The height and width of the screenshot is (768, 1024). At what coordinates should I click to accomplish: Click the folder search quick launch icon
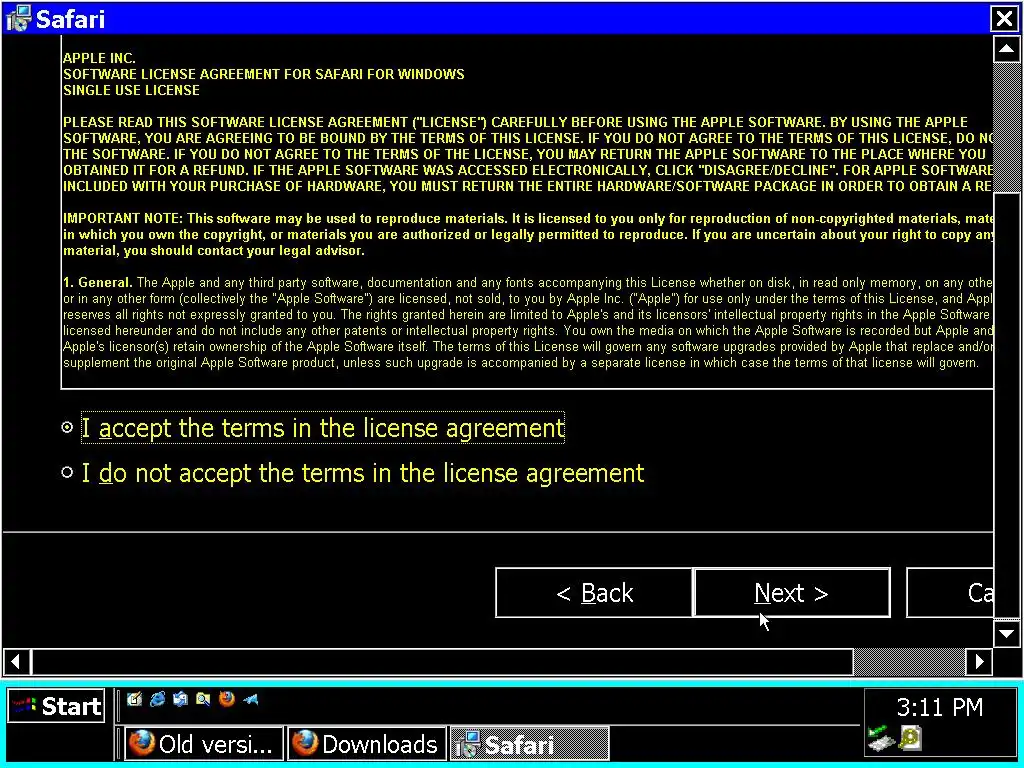[x=203, y=699]
